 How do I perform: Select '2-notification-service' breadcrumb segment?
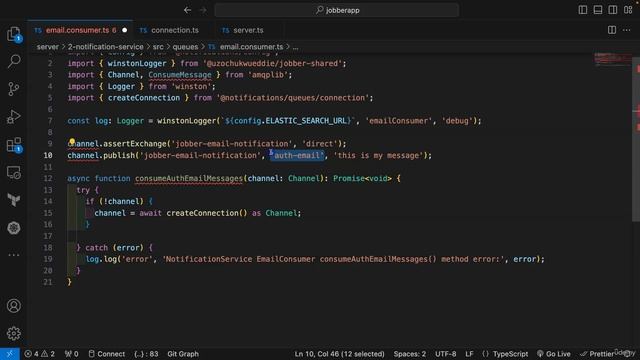[x=106, y=47]
